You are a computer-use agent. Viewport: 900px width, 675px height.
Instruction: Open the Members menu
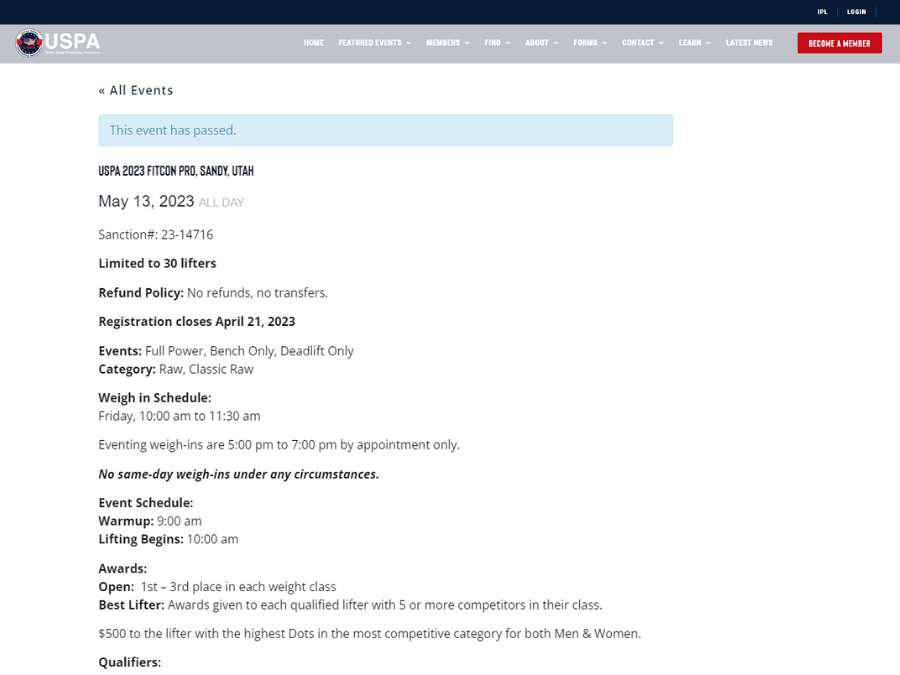tap(443, 43)
